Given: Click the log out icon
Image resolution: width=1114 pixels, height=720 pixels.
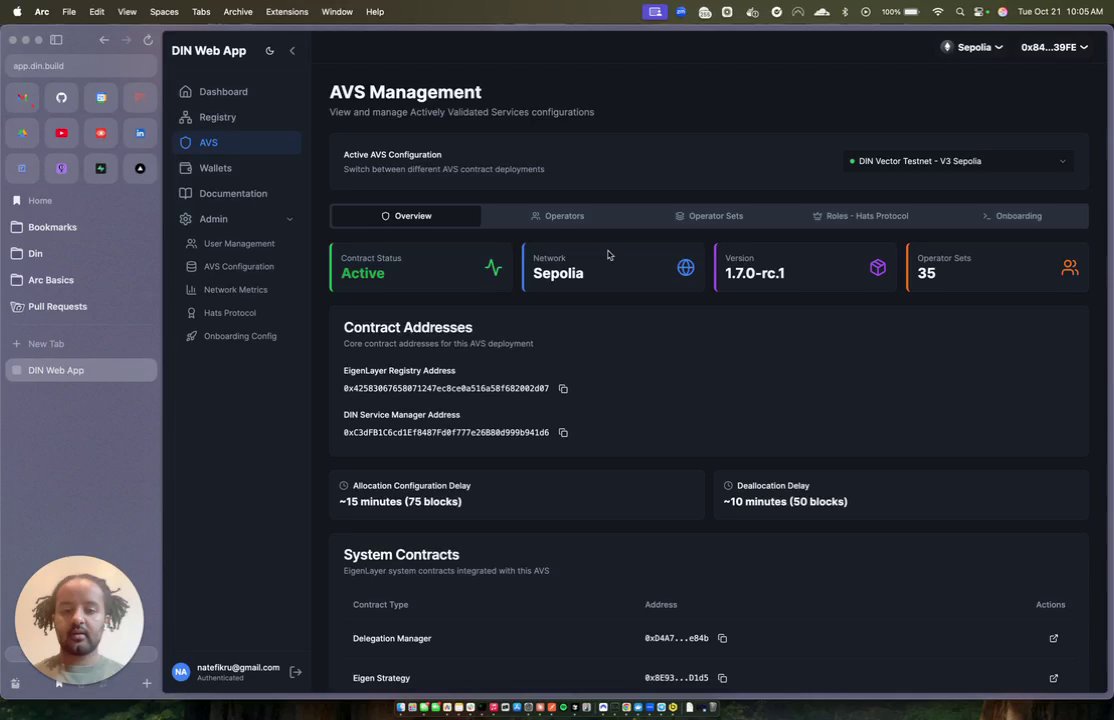Looking at the screenshot, I should coord(296,672).
